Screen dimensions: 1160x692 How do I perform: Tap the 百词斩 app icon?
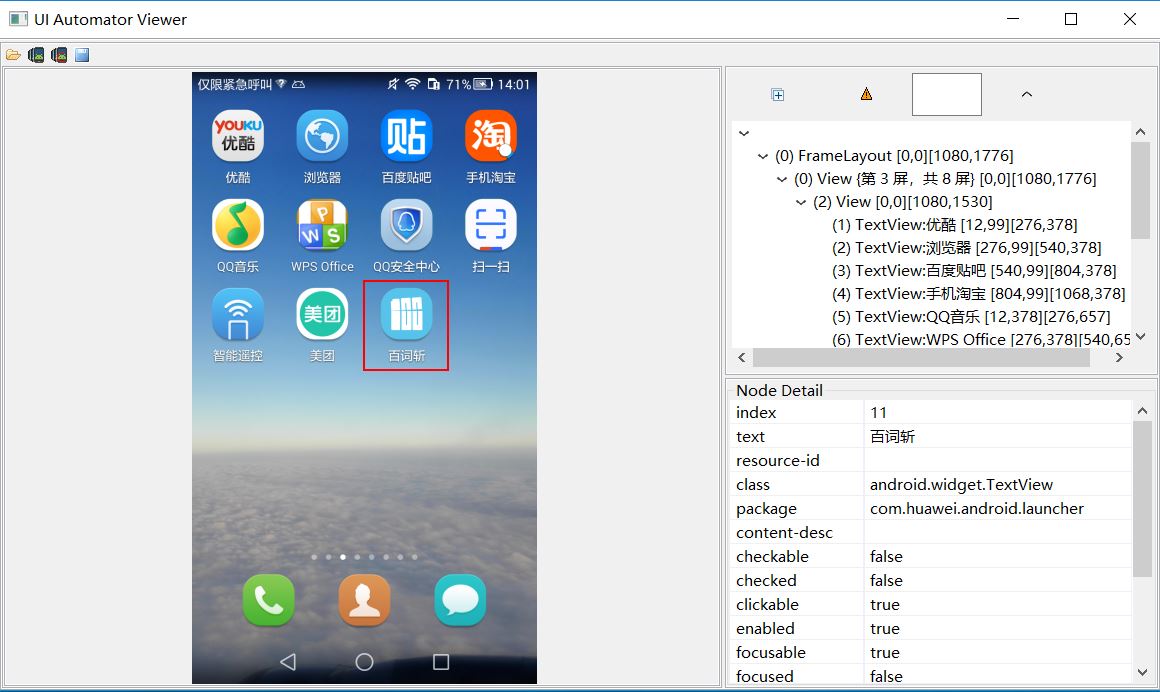(x=406, y=315)
